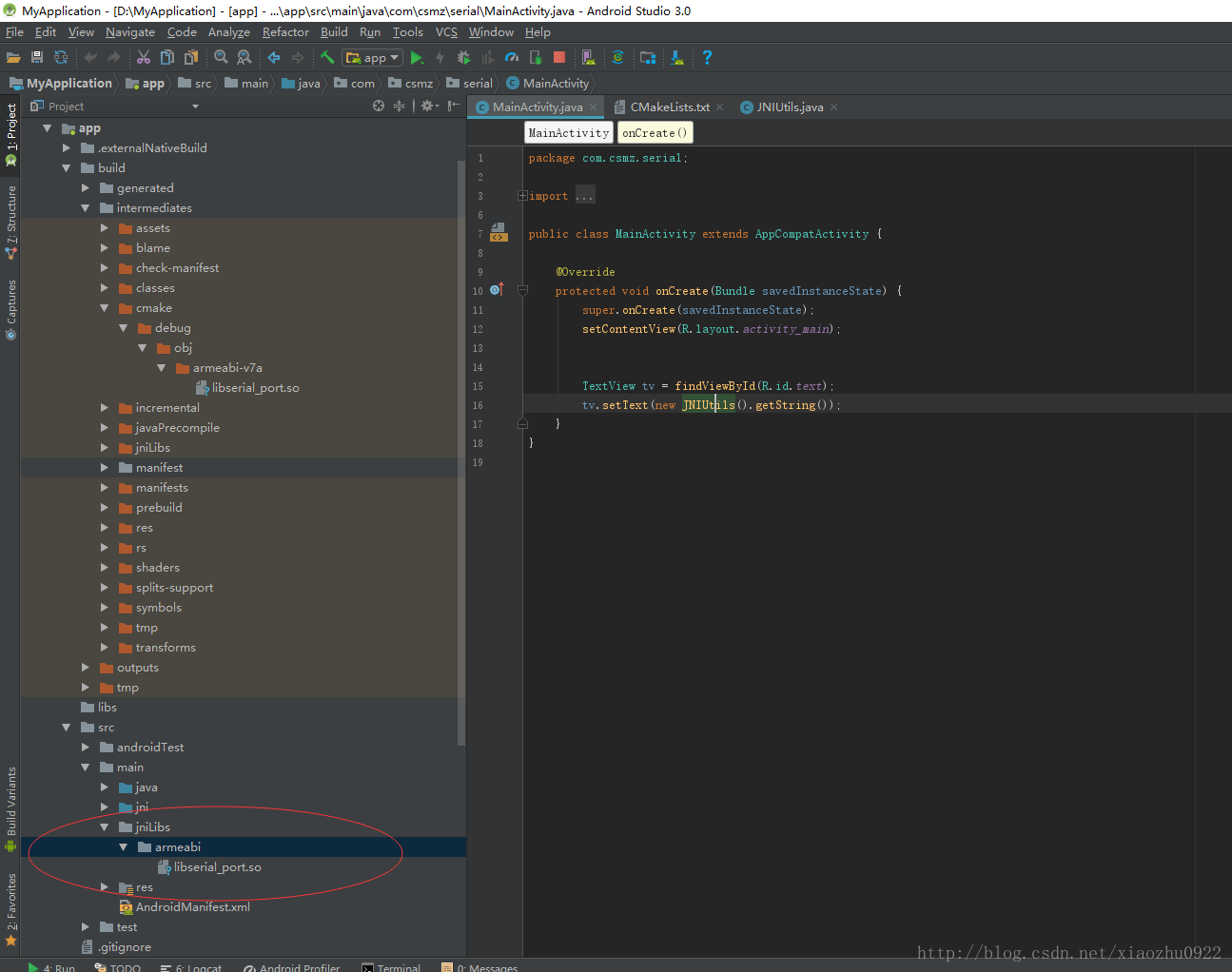The height and width of the screenshot is (972, 1232).
Task: Collapse the armeabi folder under jniLibs
Action: coord(124,847)
